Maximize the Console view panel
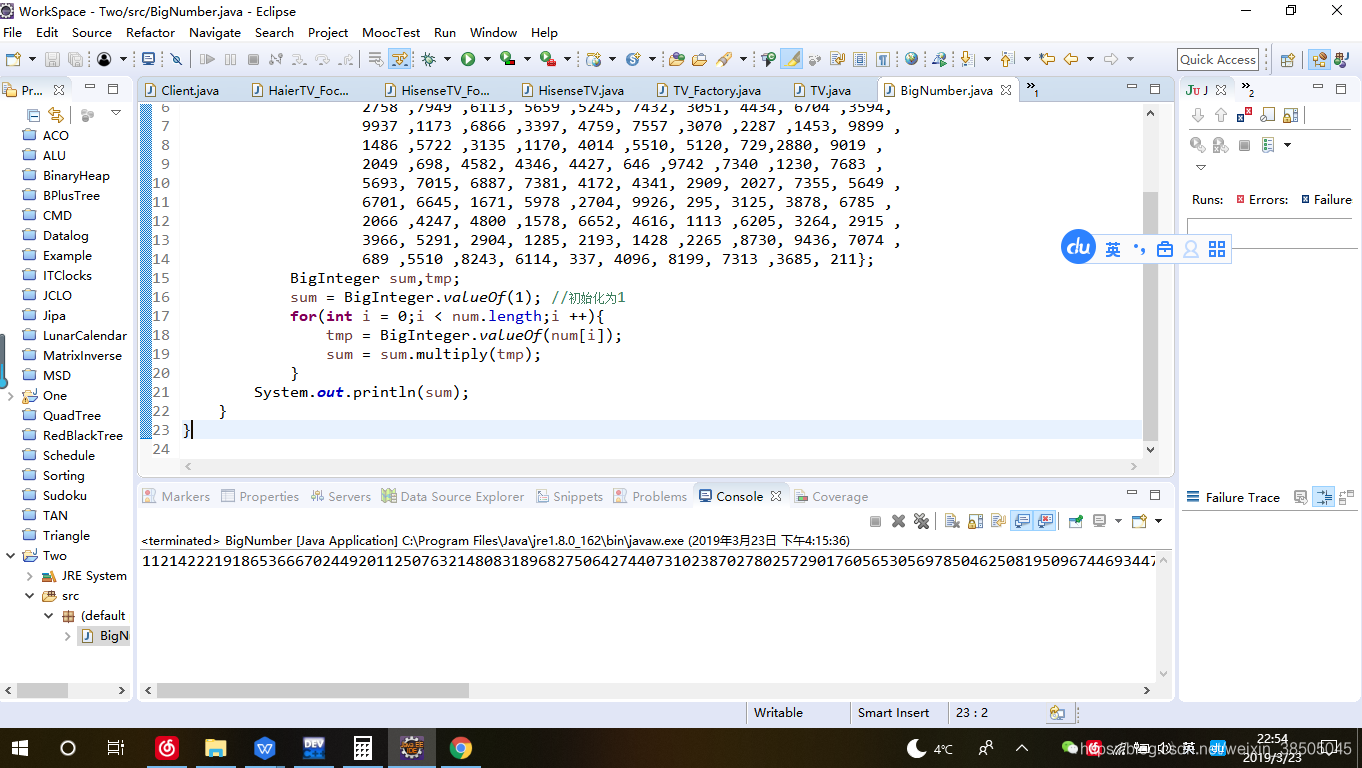 point(1154,494)
